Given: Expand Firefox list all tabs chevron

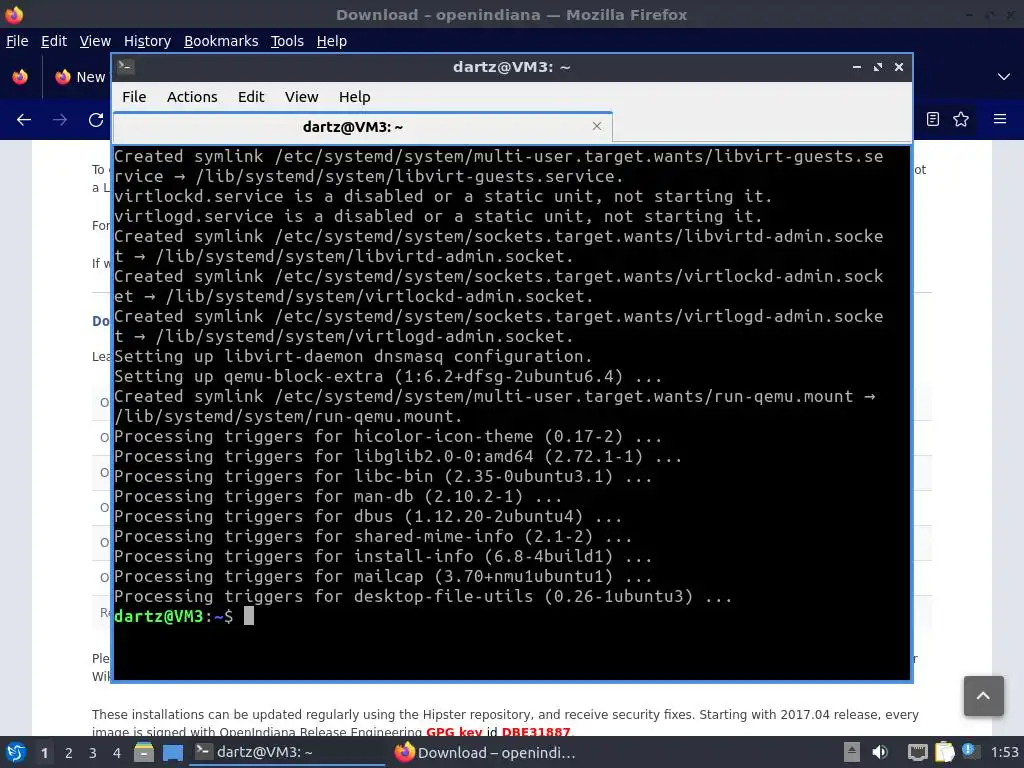Looking at the screenshot, I should pyautogui.click(x=1004, y=77).
